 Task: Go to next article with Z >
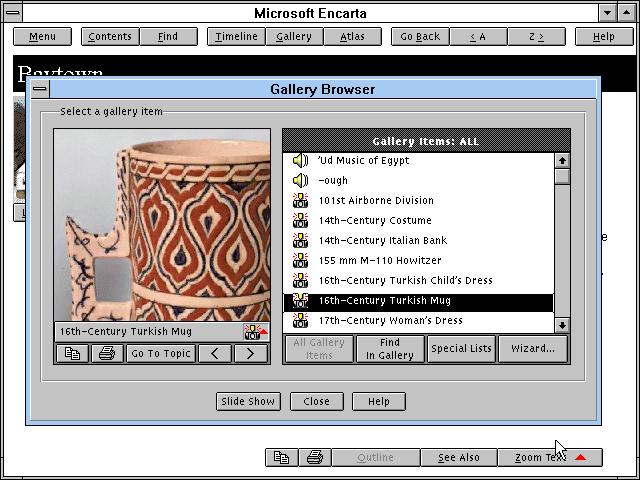pyautogui.click(x=536, y=37)
